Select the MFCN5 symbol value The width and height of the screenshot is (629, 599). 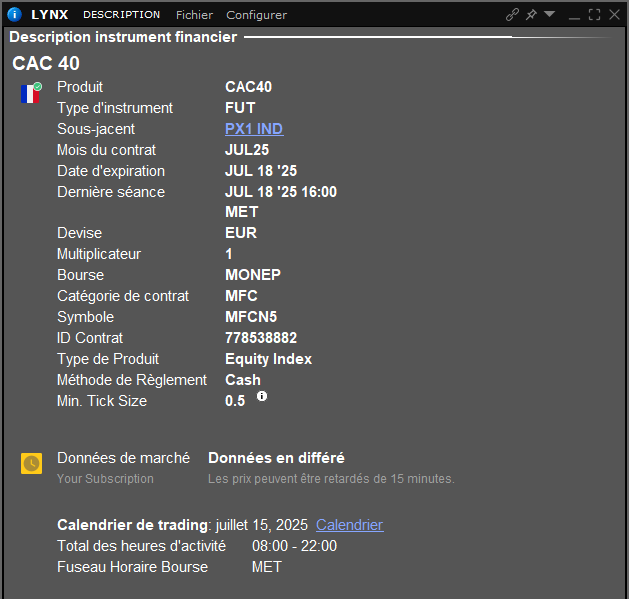pos(251,317)
